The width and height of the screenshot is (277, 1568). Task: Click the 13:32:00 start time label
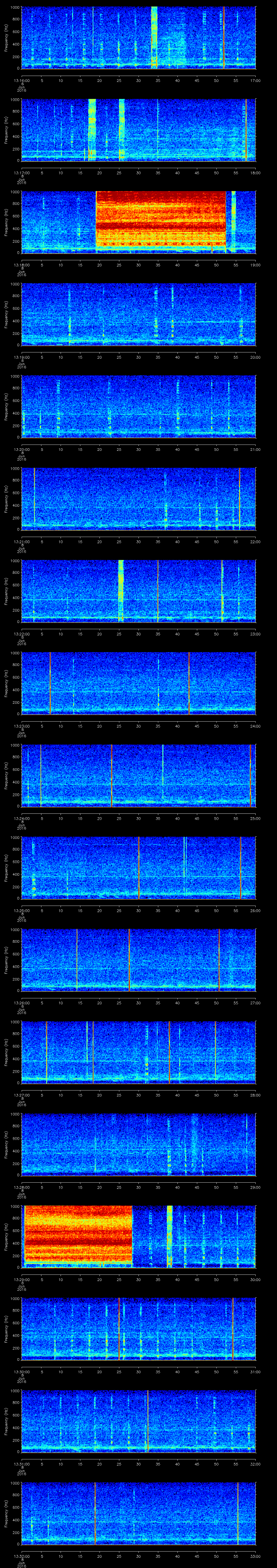coord(22,1556)
